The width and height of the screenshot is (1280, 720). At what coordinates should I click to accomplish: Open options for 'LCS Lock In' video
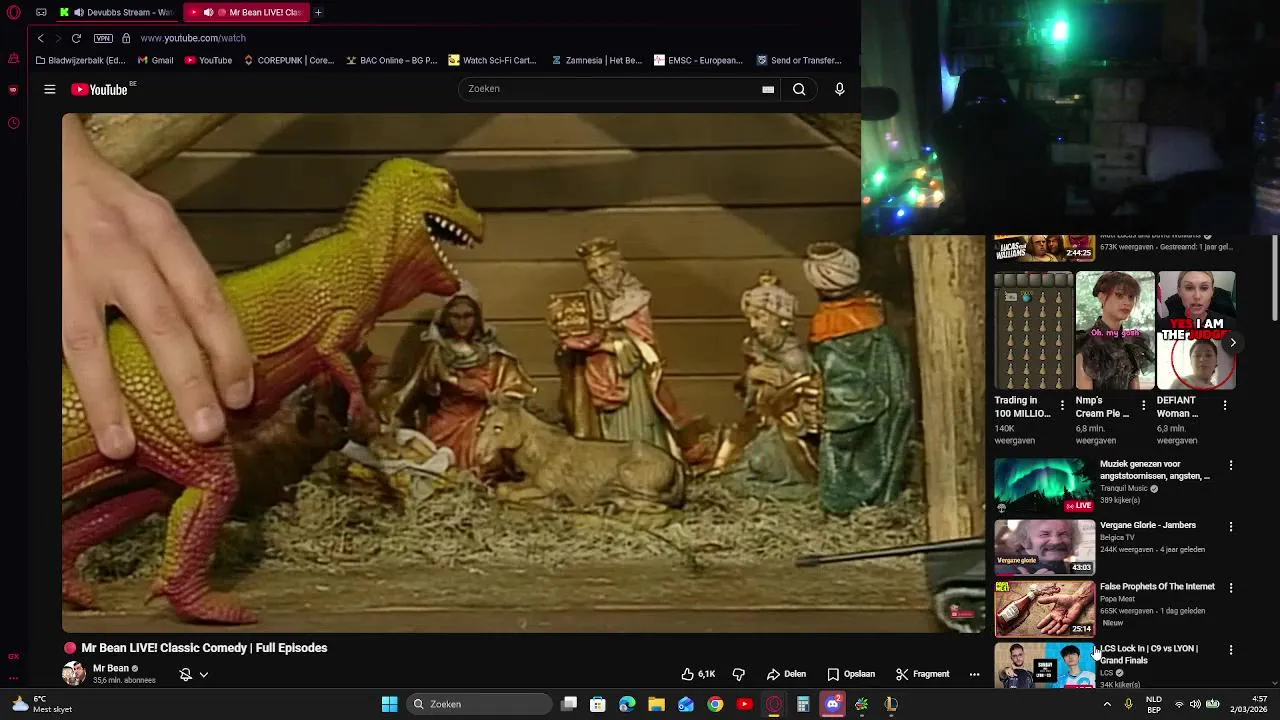pos(1231,650)
